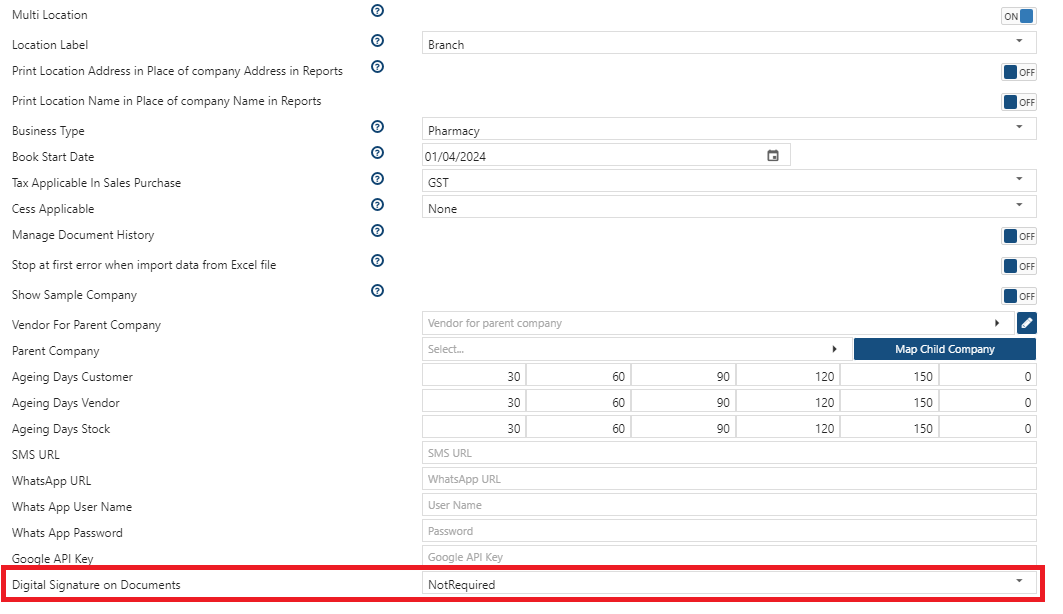Click edit pencil for Vendor For Parent Company
The height and width of the screenshot is (614, 1063).
1026,323
